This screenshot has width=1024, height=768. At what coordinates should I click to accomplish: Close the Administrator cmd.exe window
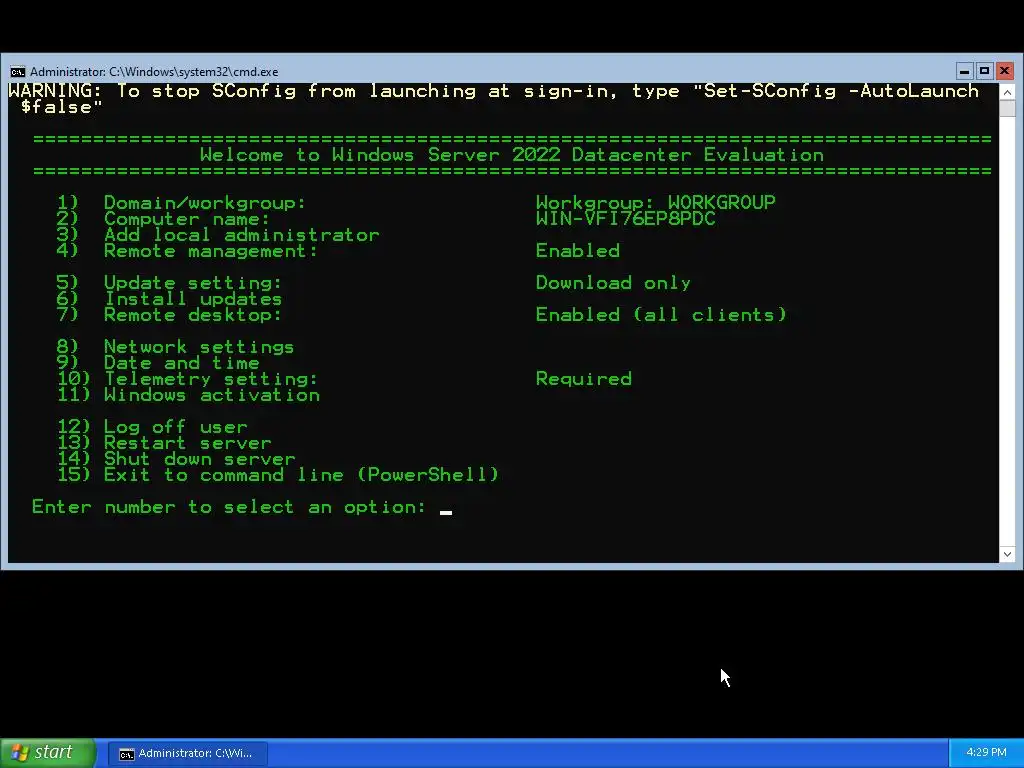pos(1004,71)
